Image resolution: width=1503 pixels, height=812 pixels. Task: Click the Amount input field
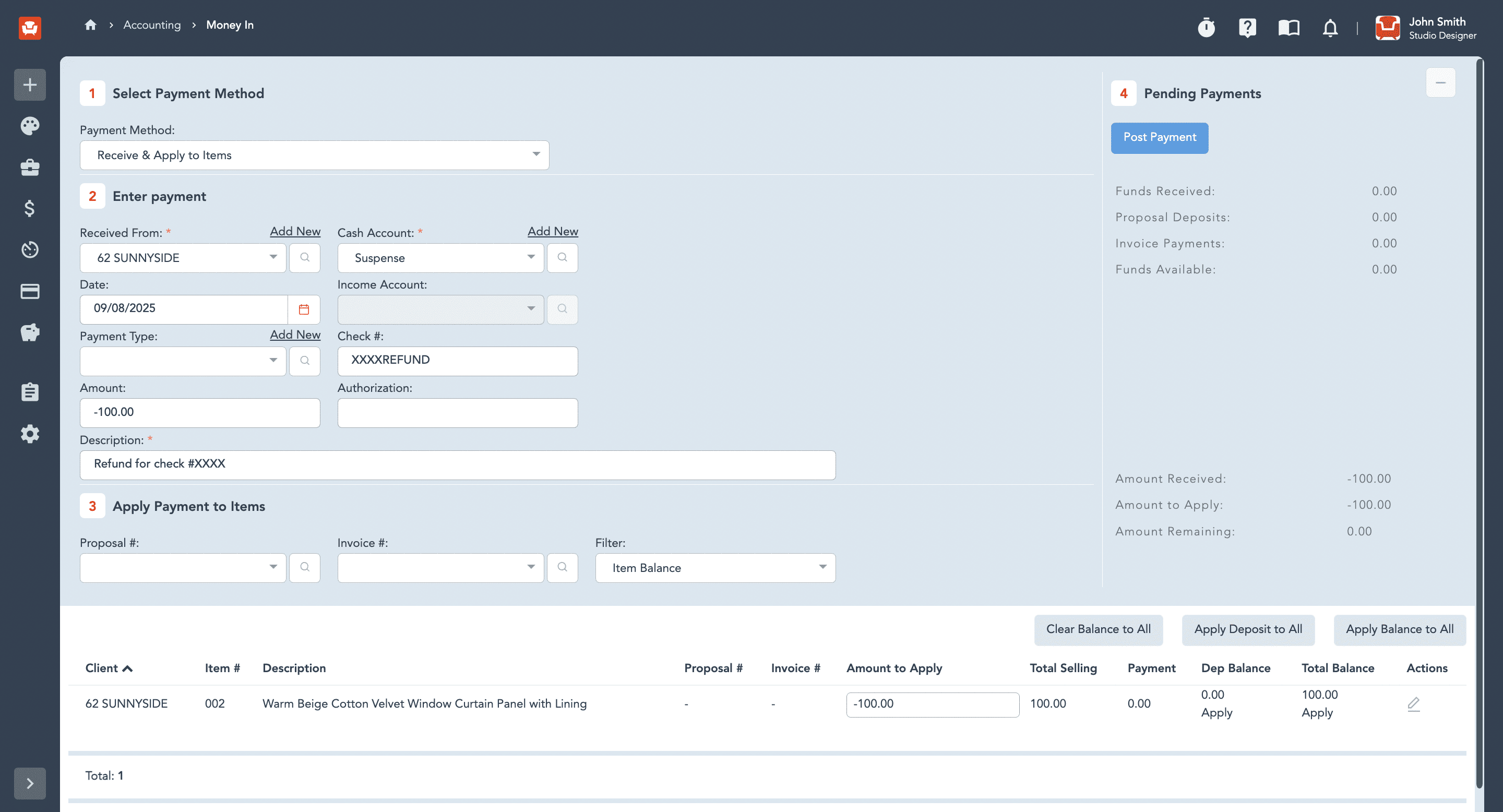[x=200, y=412]
